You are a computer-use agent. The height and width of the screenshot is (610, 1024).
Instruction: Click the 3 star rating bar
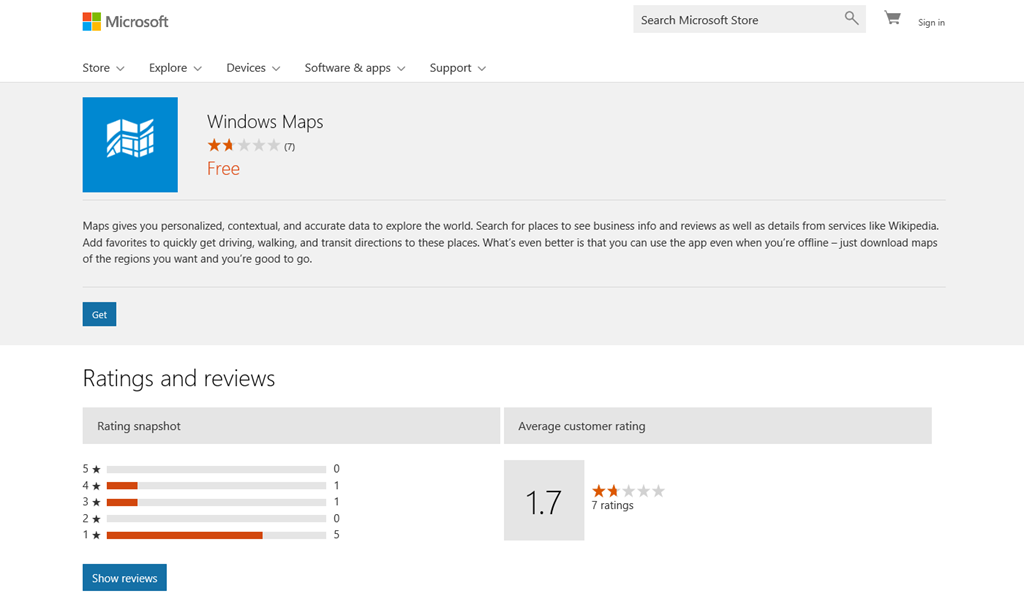(216, 502)
